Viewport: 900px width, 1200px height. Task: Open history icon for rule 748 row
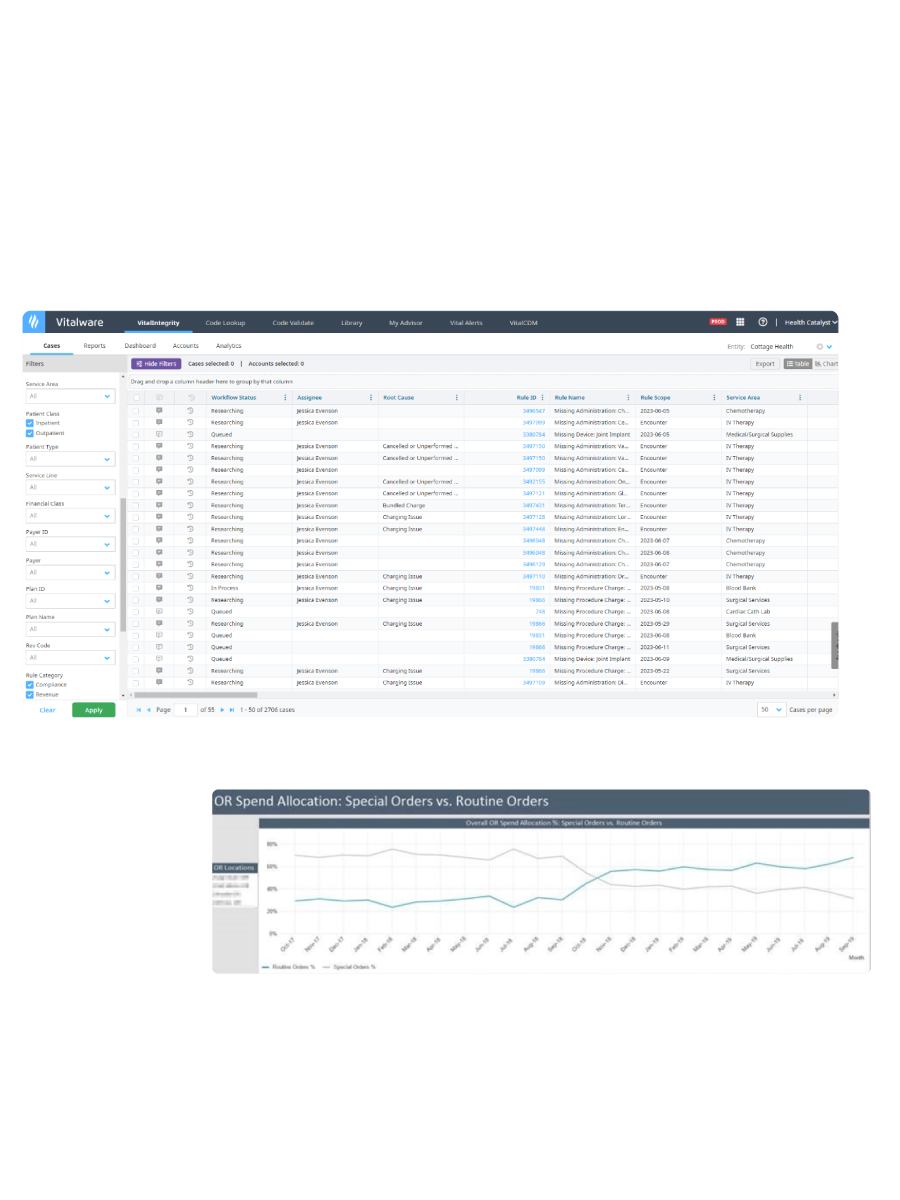pyautogui.click(x=190, y=611)
